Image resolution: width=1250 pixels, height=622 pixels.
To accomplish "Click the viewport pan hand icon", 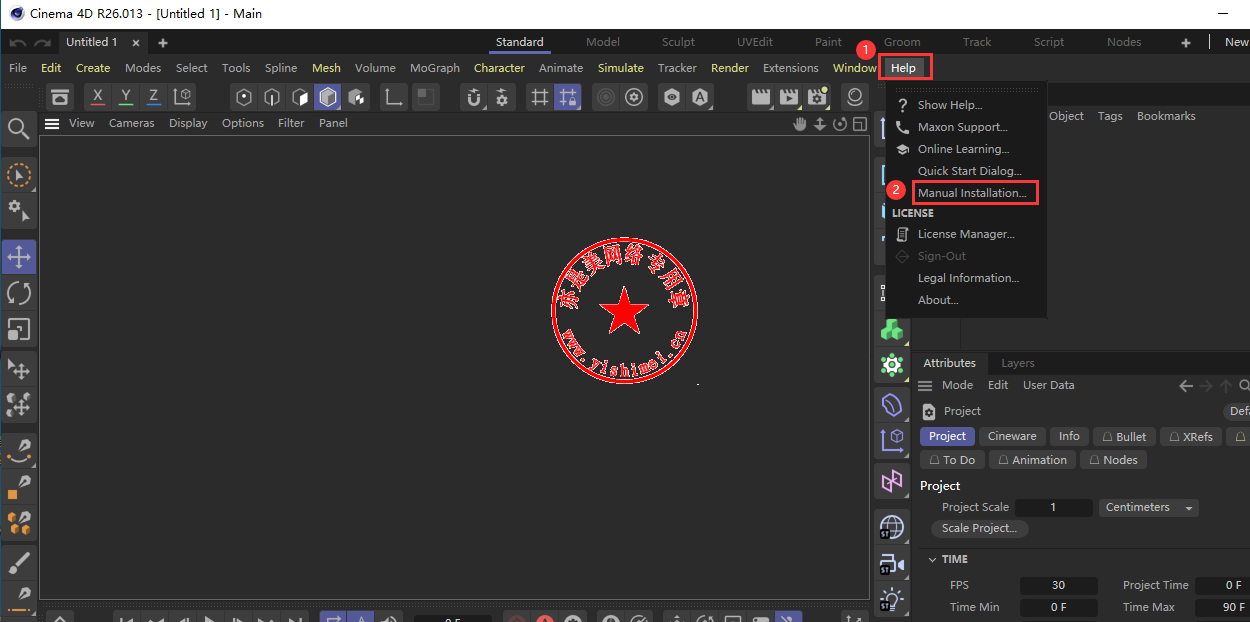I will point(800,124).
